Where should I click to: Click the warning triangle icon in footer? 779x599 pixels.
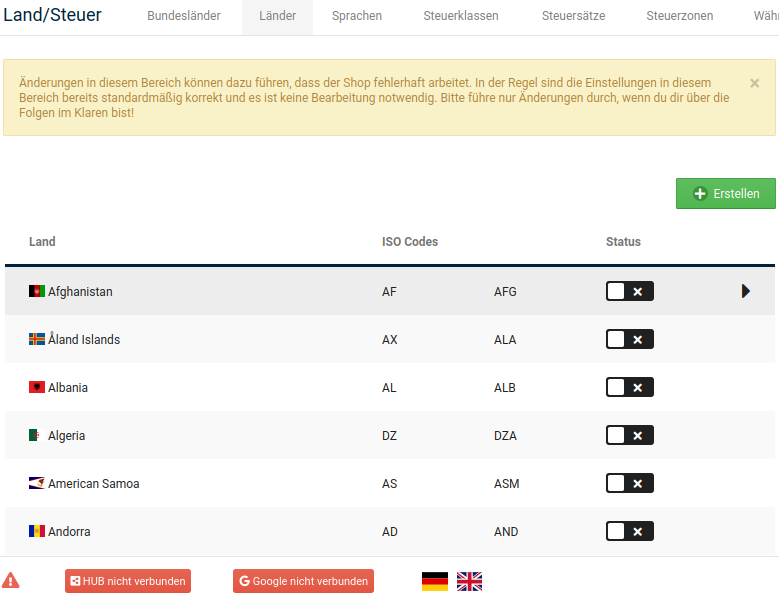click(11, 580)
